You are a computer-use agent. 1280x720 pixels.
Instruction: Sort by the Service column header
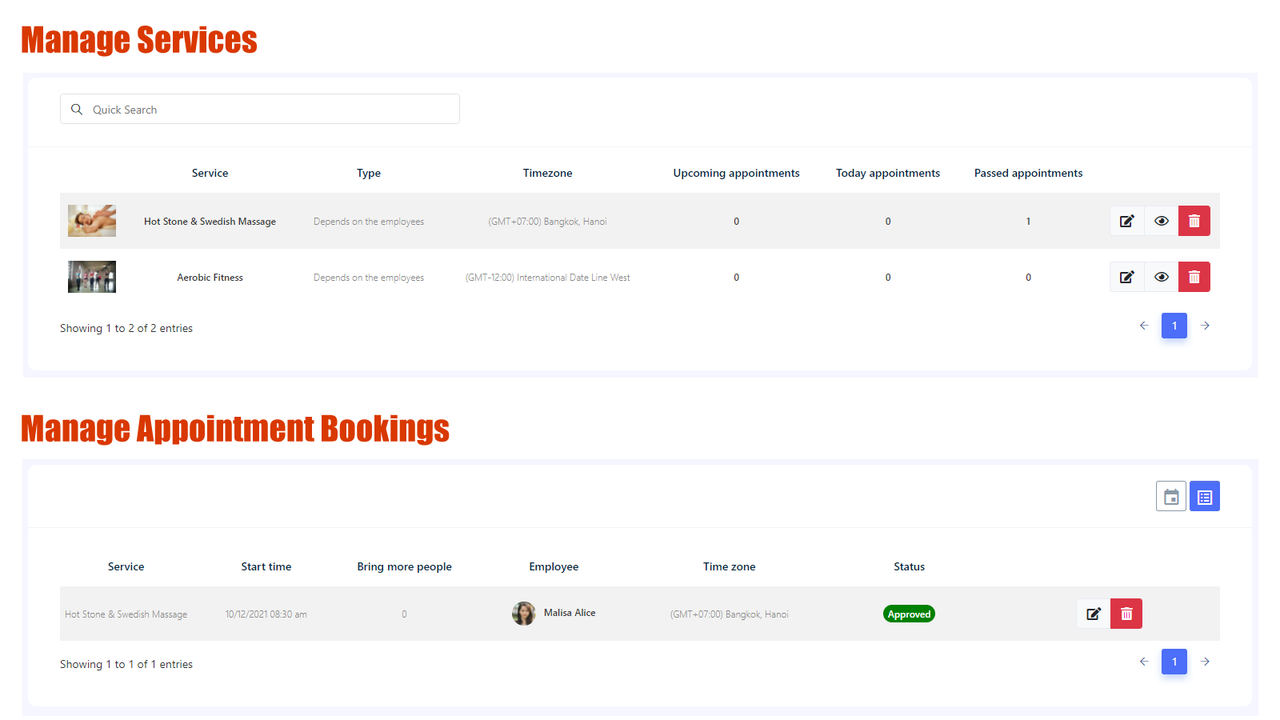[x=210, y=172]
